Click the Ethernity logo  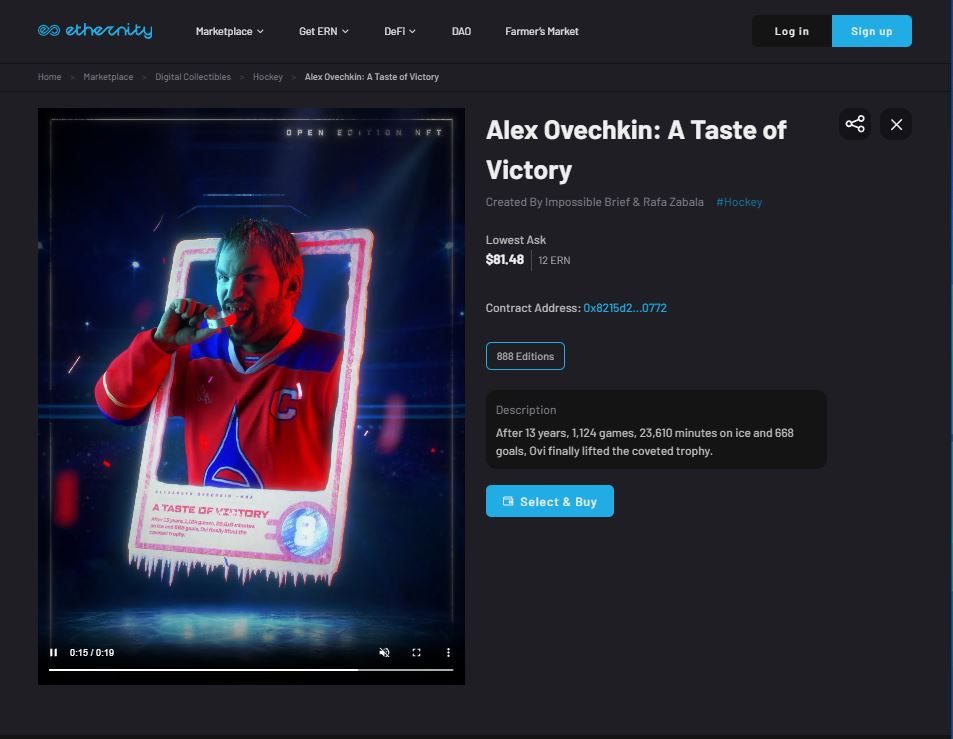tap(95, 30)
